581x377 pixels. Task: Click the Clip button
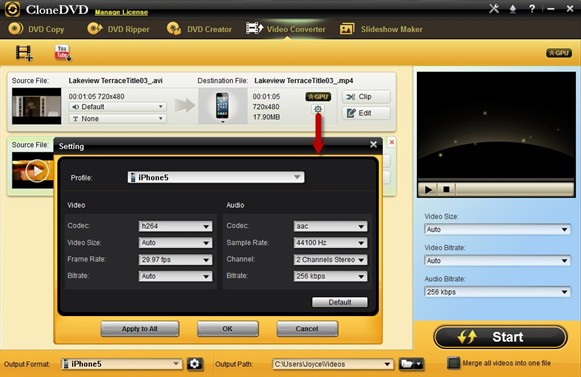pos(366,97)
